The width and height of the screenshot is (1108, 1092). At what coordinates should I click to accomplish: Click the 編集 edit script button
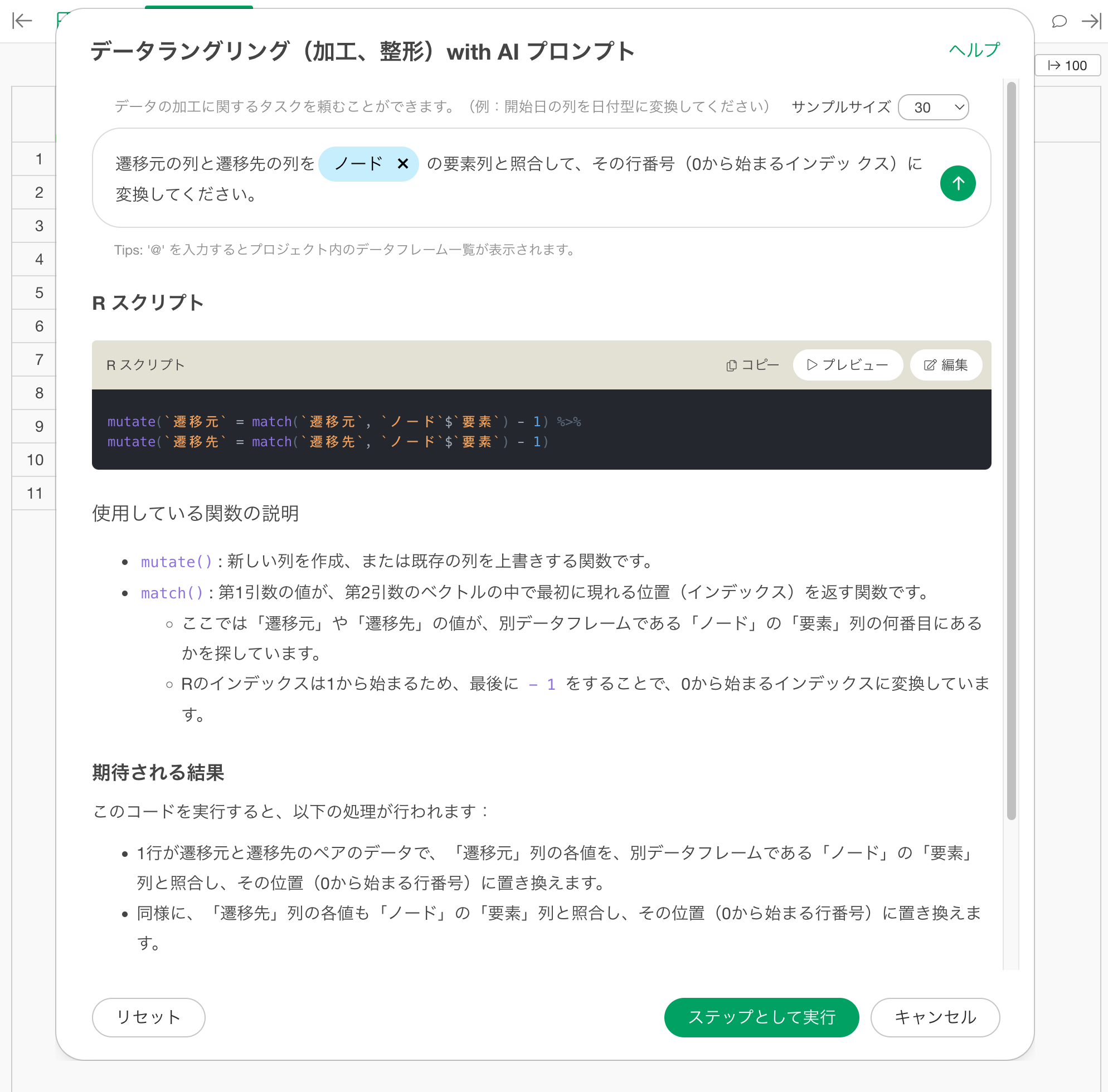945,365
